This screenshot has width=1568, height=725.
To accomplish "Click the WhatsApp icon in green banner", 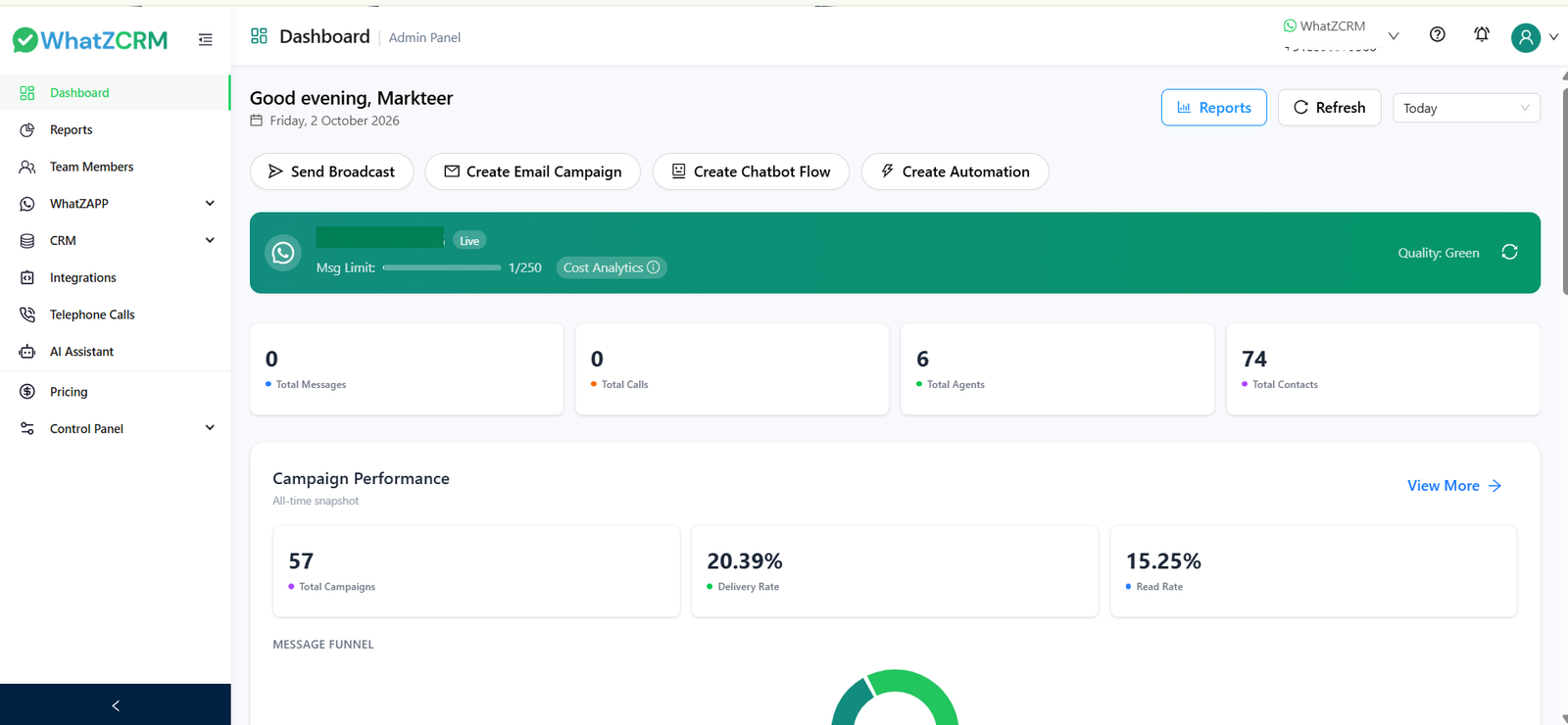I will [283, 253].
